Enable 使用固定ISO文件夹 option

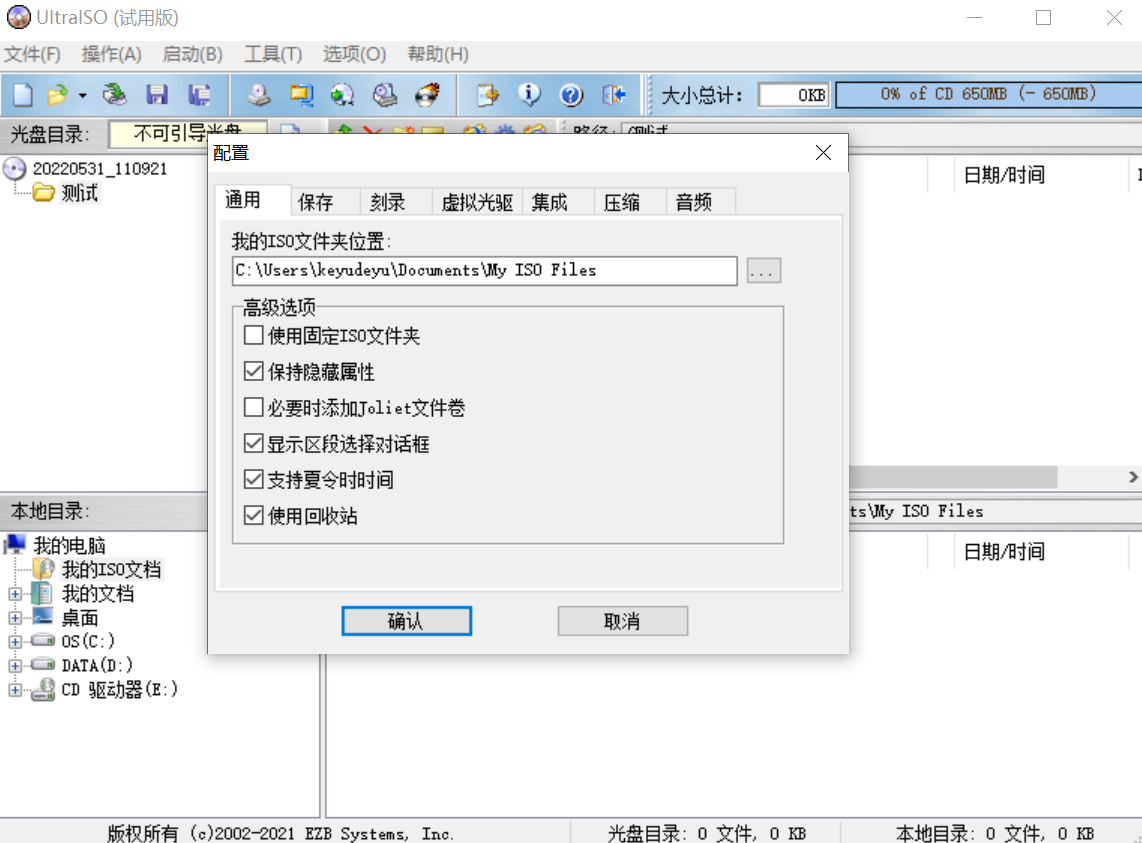click(x=253, y=335)
